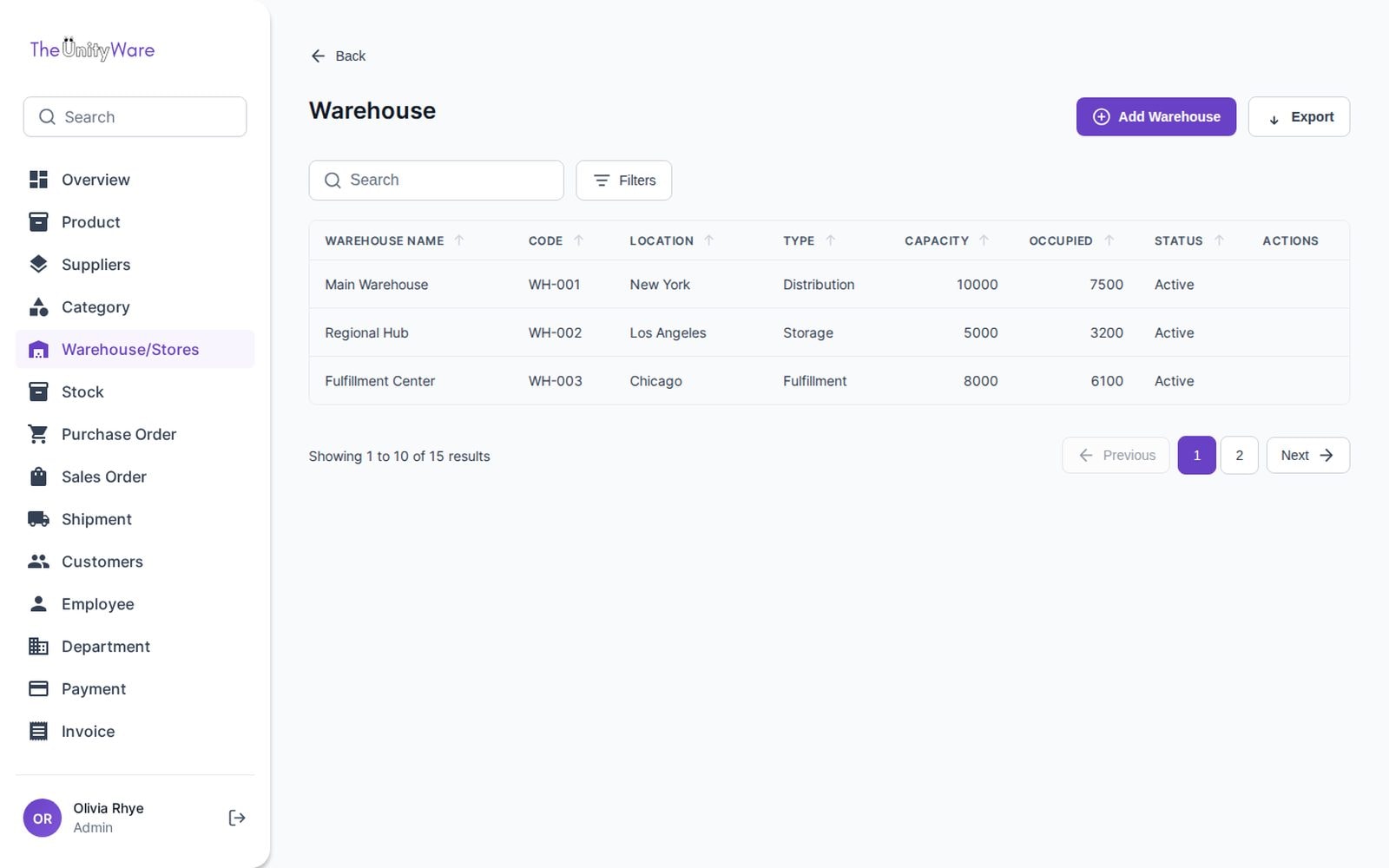Open the Invoice page
The width and height of the screenshot is (1389, 868).
135,732
